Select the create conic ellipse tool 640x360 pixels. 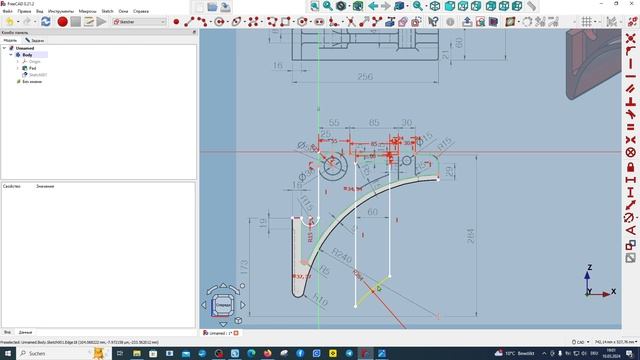pyautogui.click(x=236, y=22)
